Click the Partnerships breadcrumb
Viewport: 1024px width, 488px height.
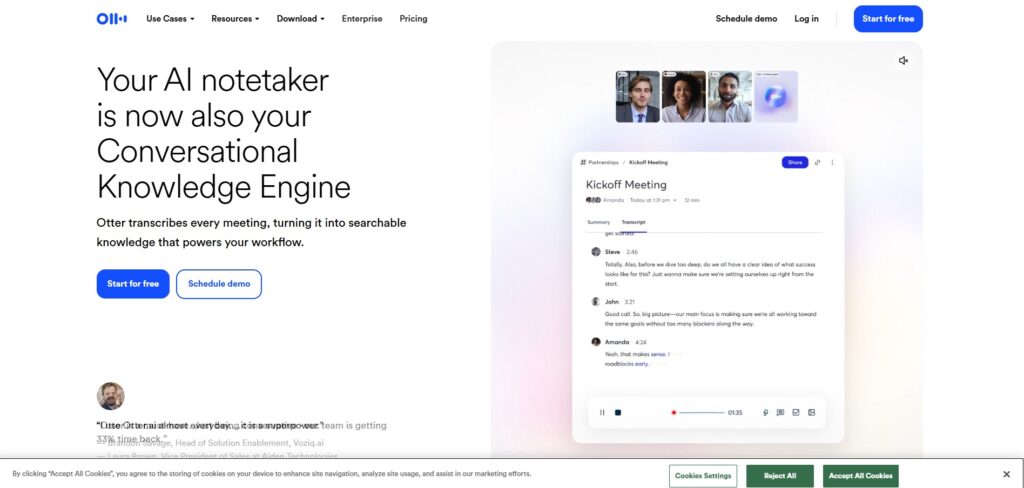click(603, 163)
